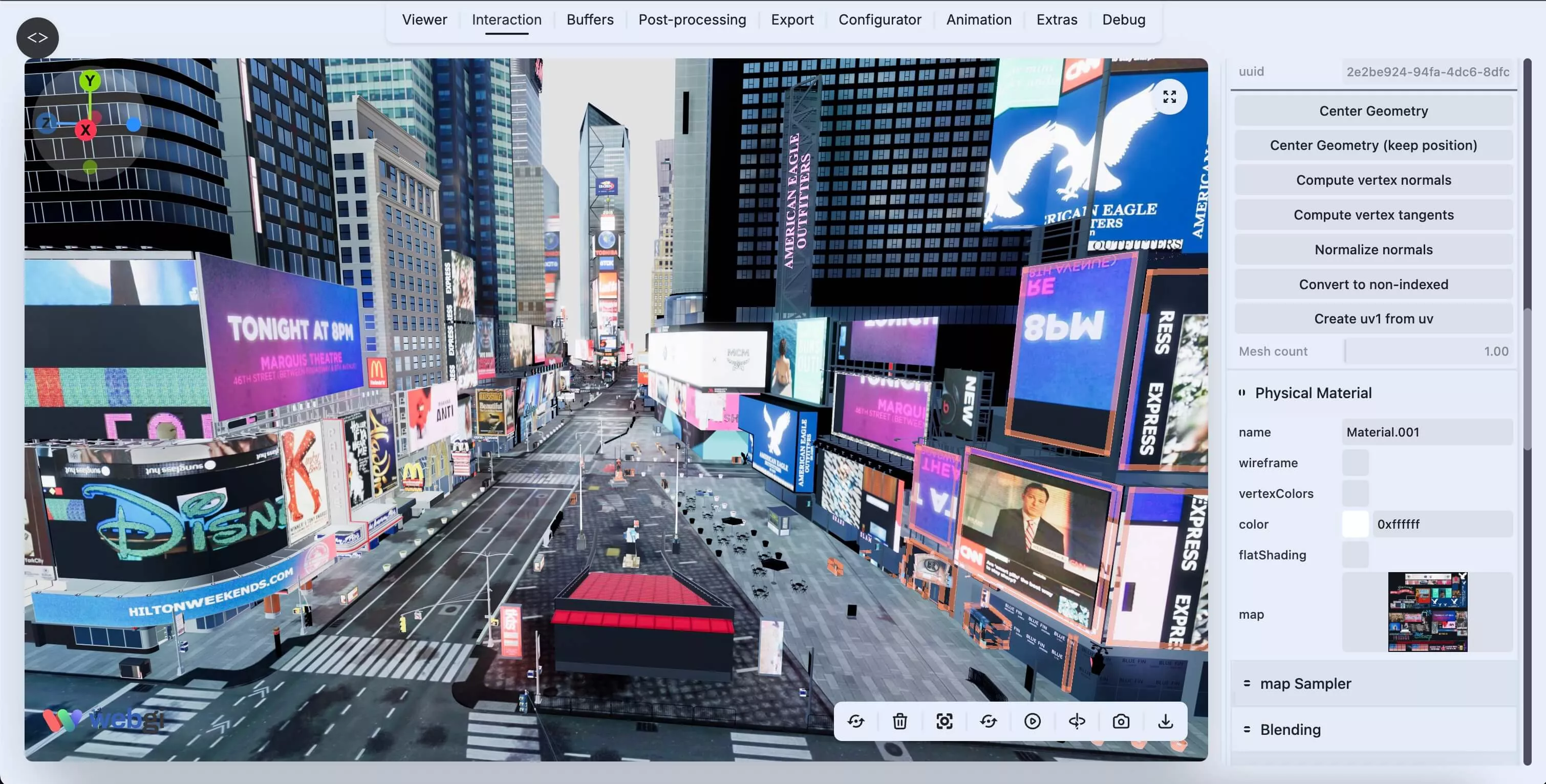This screenshot has width=1546, height=784.
Task: Open the code editor via the <> icon
Action: (37, 37)
